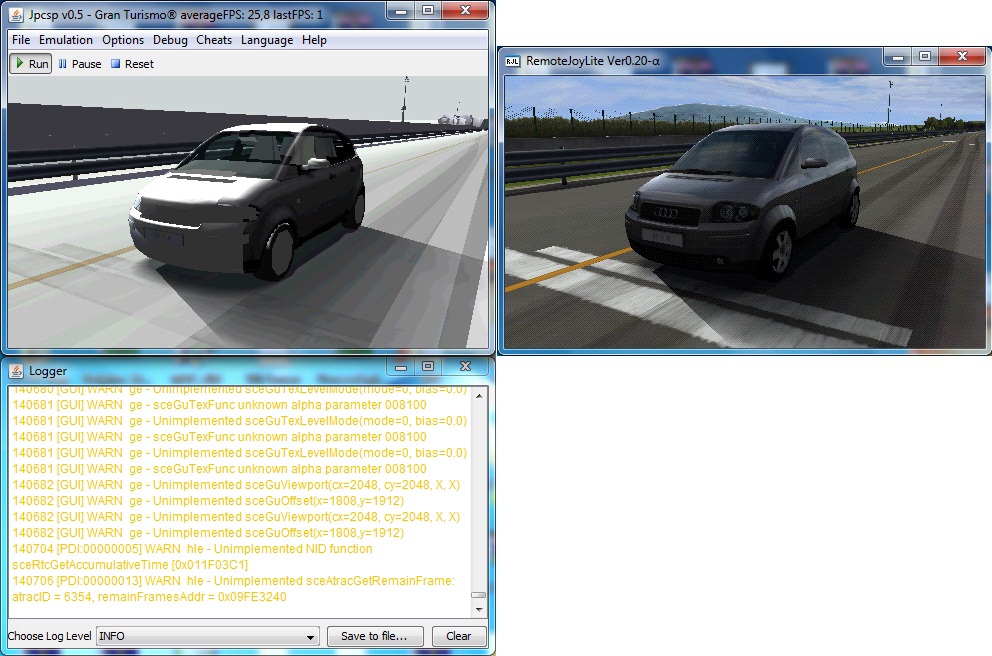Reset the emulator

pyautogui.click(x=132, y=64)
